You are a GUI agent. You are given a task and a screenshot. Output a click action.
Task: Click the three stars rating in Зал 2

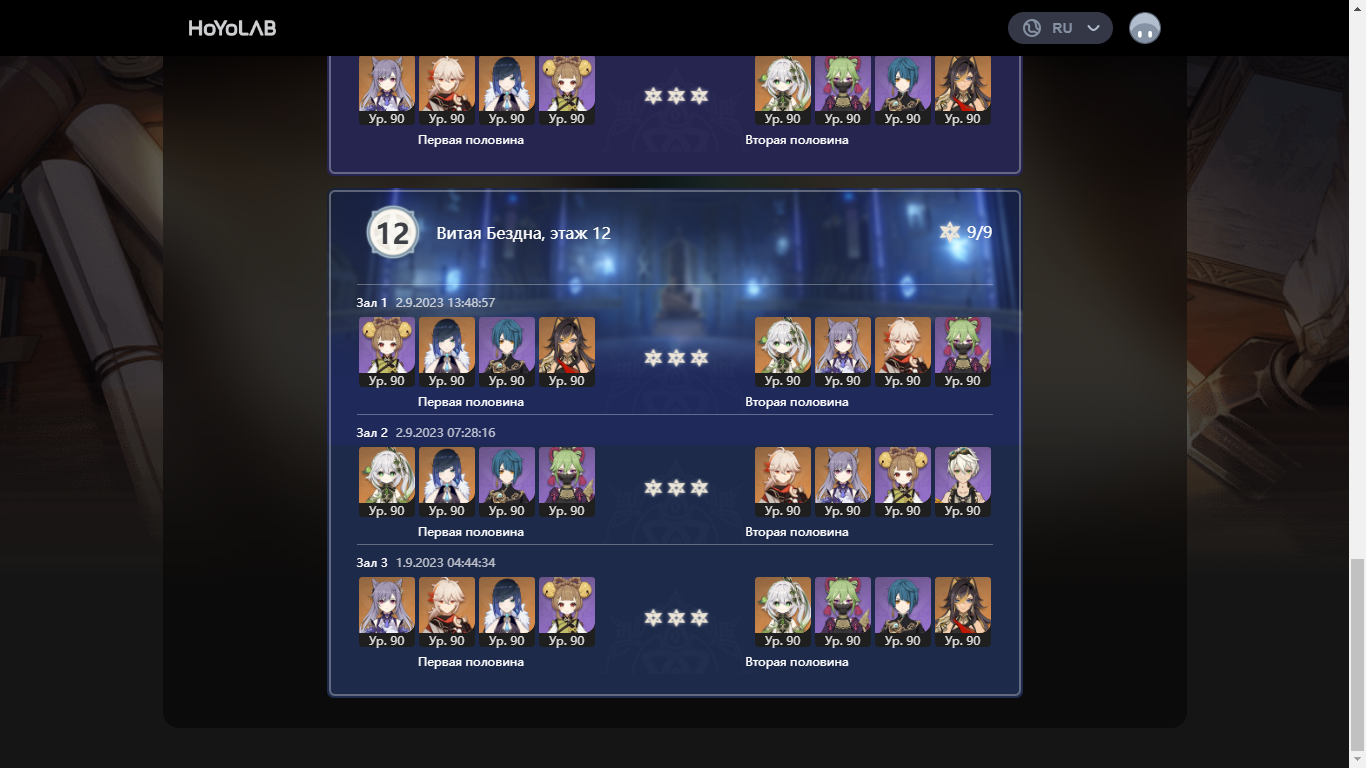click(676, 487)
